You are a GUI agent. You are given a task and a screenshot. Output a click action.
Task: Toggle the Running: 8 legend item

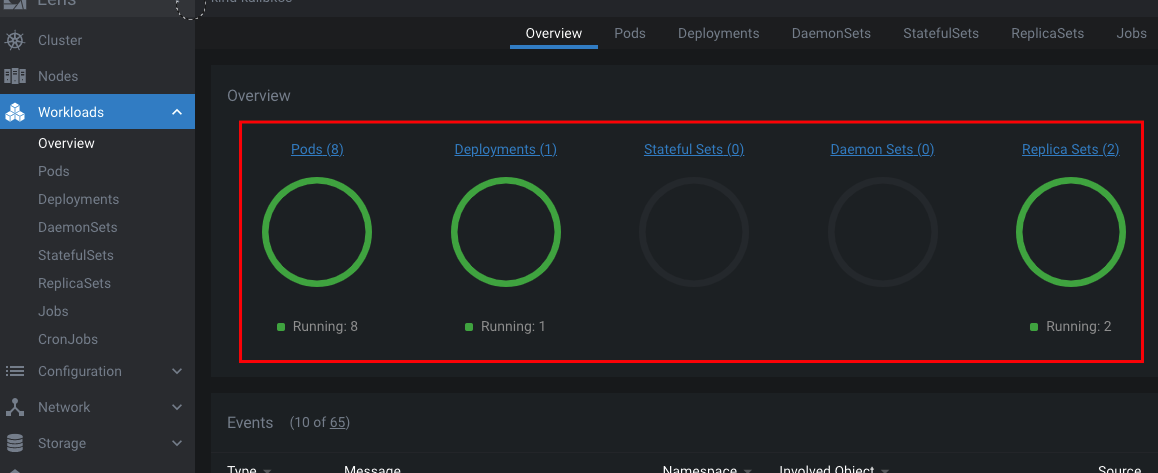tap(317, 326)
